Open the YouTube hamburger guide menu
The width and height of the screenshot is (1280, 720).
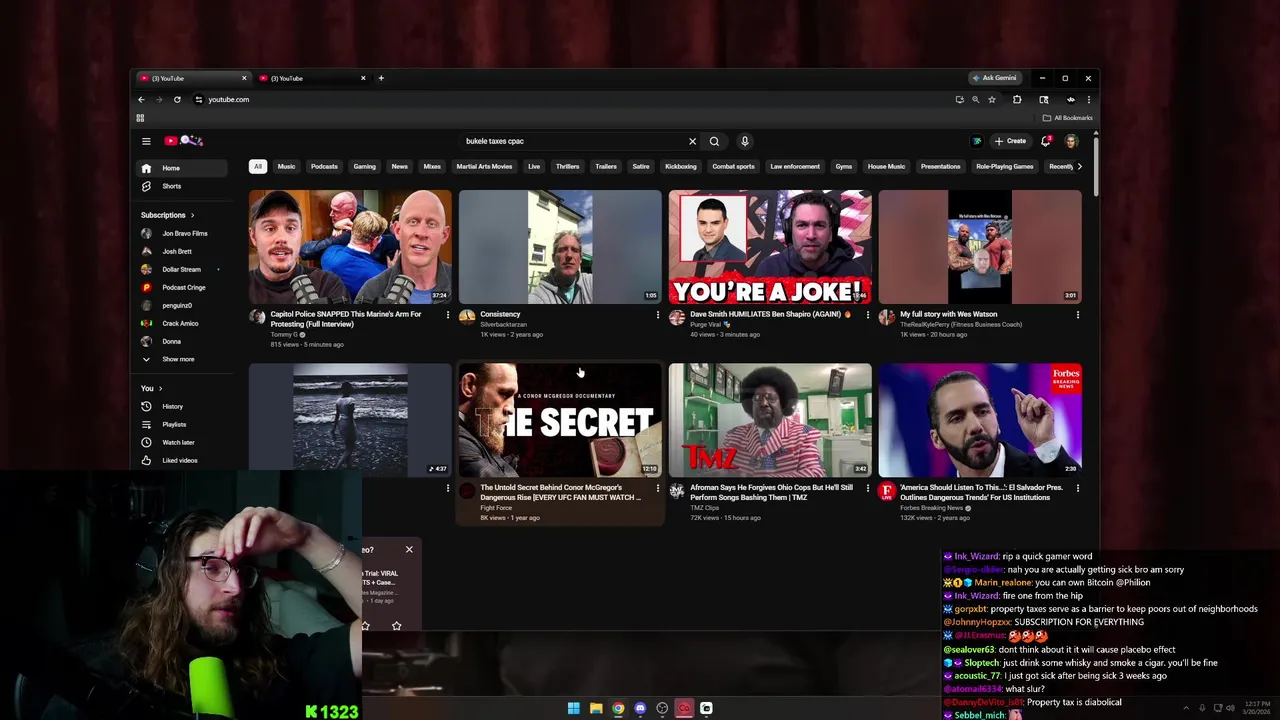[x=146, y=141]
